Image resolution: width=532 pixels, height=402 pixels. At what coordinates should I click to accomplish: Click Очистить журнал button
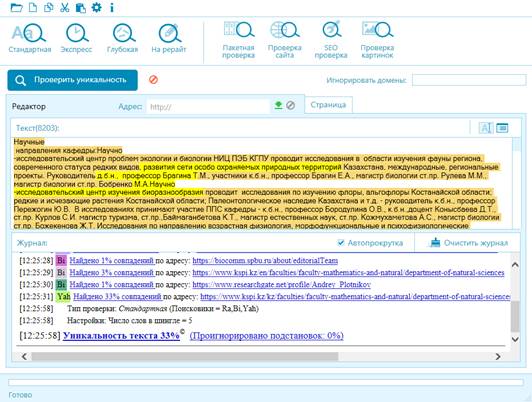pyautogui.click(x=468, y=243)
